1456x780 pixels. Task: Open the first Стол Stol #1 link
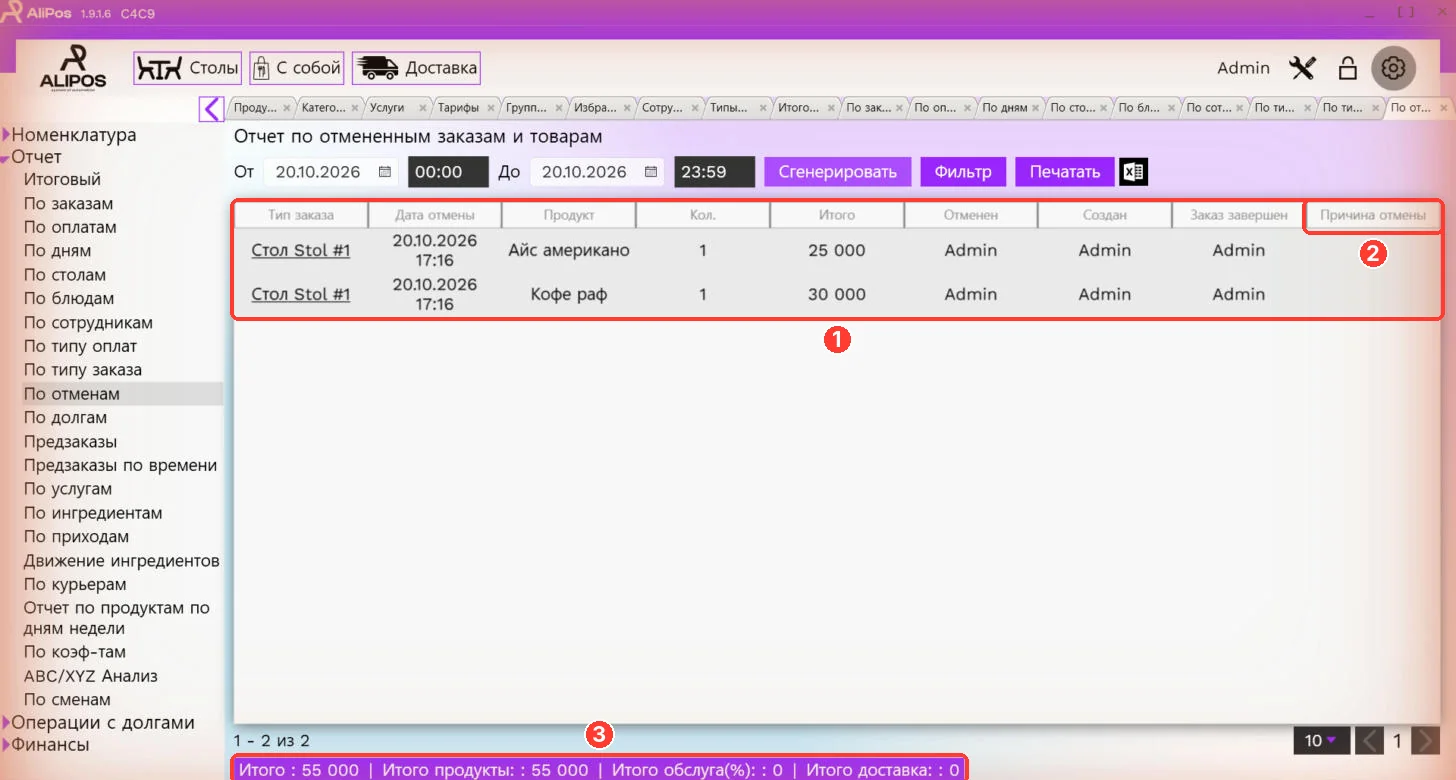[301, 251]
